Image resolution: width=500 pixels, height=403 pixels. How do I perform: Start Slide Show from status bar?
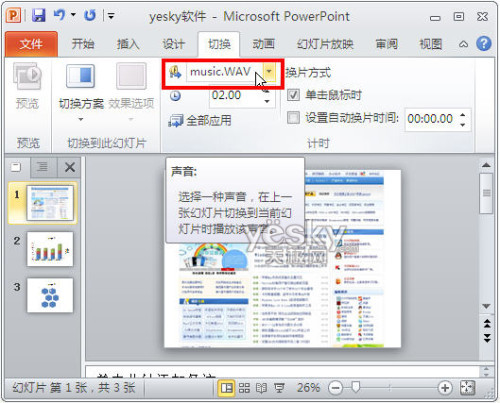279,388
